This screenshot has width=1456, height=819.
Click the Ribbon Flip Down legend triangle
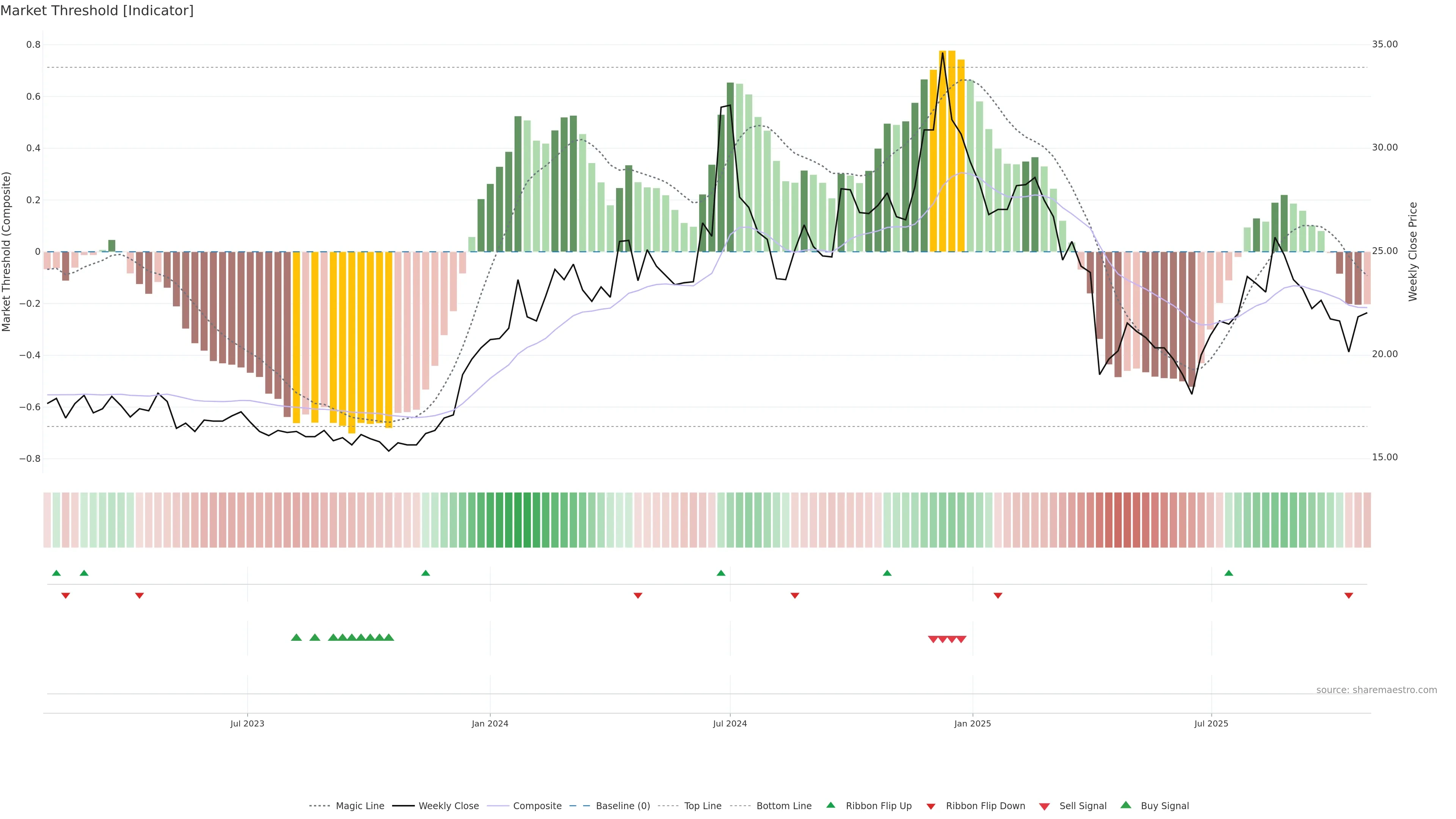coord(931,806)
